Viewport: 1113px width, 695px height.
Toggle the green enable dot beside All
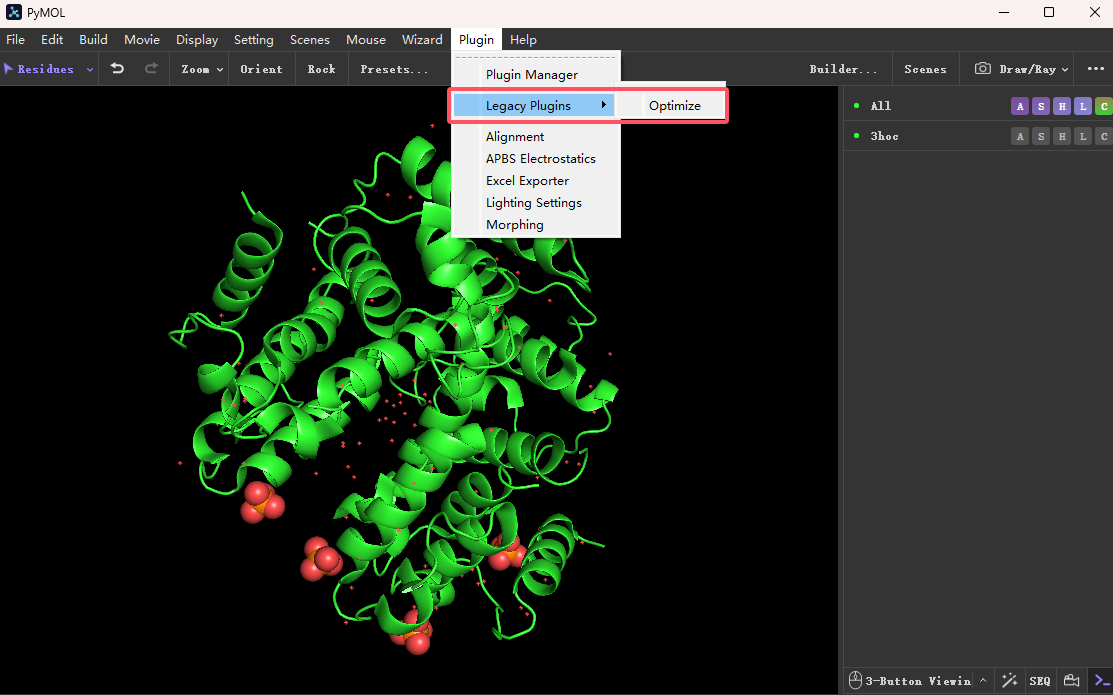click(x=855, y=106)
